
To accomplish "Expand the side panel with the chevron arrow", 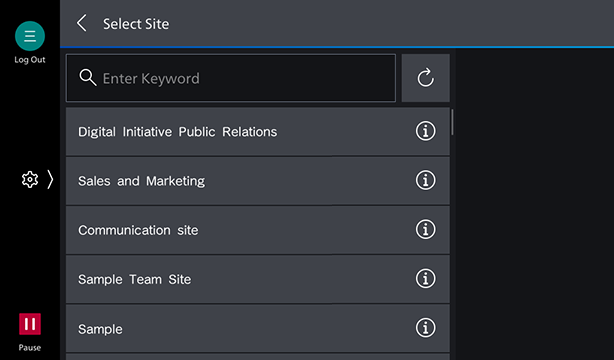I will pyautogui.click(x=50, y=180).
